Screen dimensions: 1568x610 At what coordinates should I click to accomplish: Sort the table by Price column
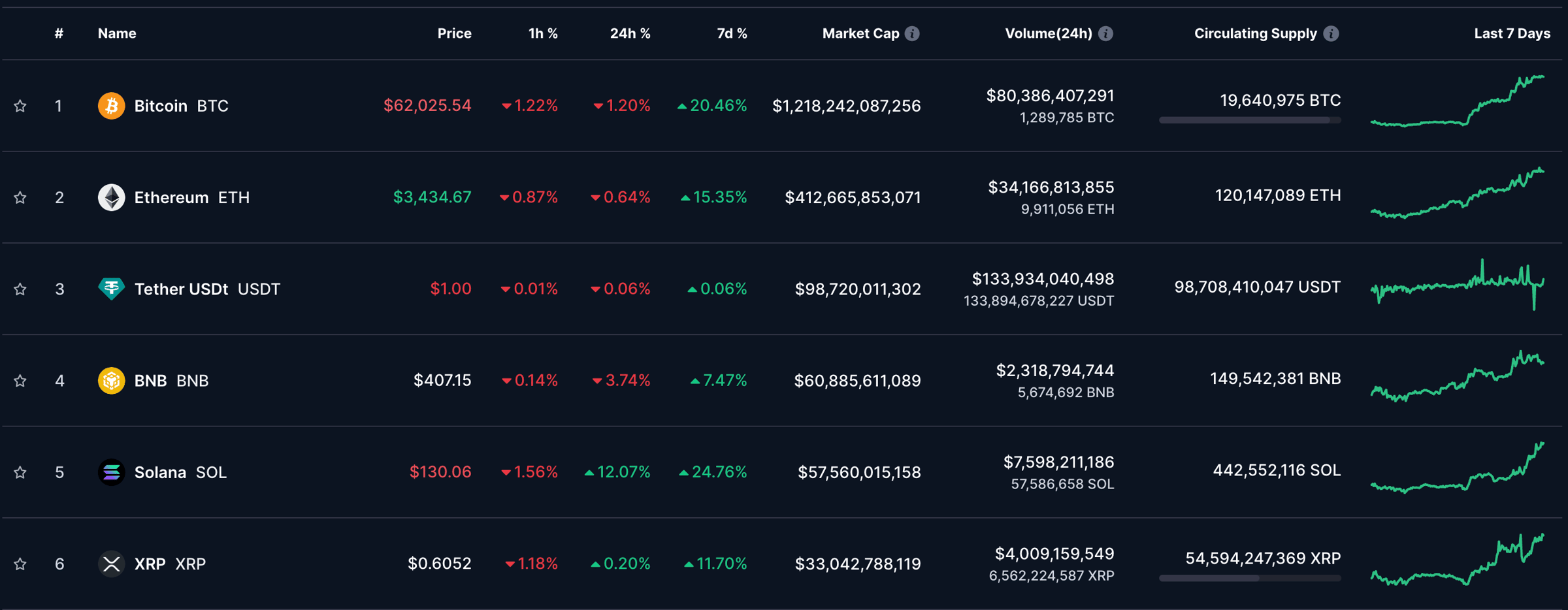pyautogui.click(x=454, y=33)
